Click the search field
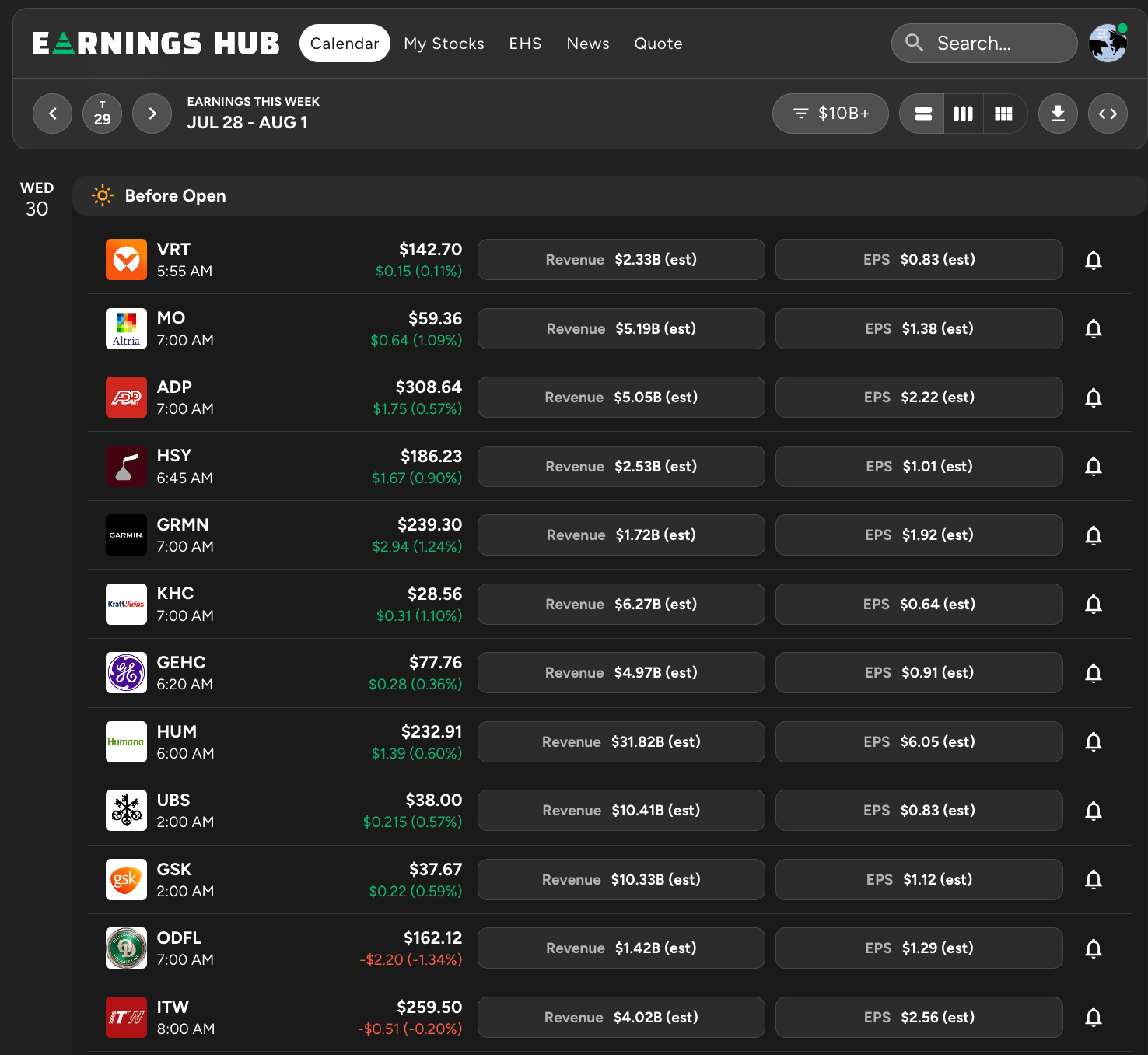Viewport: 1148px width, 1055px height. pos(984,43)
